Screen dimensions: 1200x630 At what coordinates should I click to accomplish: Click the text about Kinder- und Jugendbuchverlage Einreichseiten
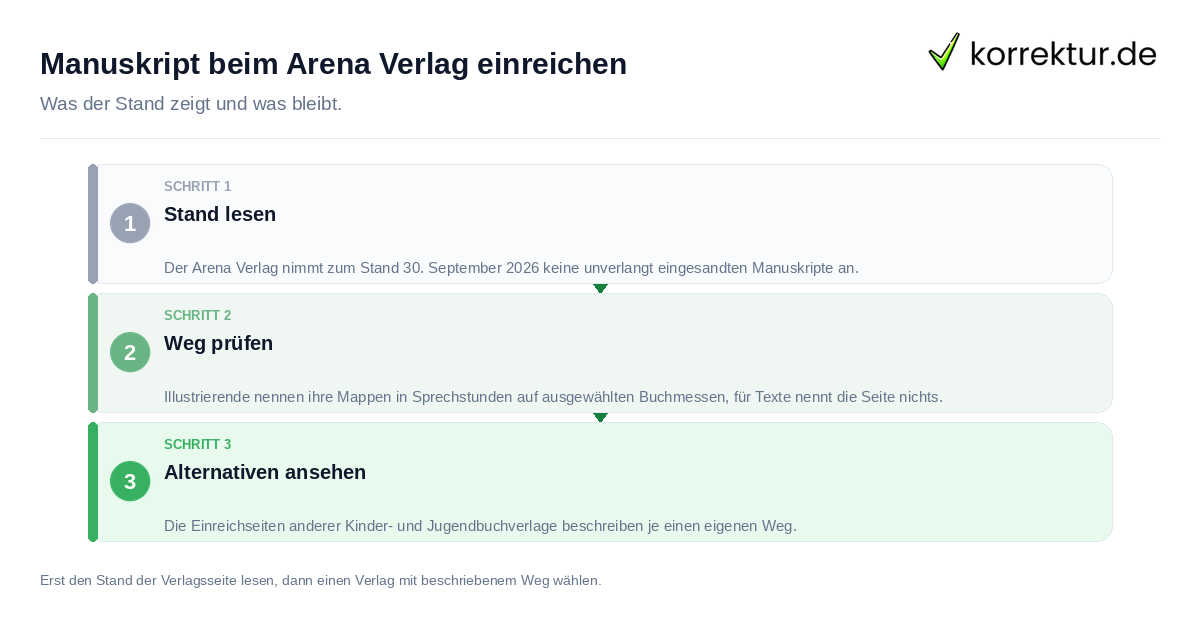[x=480, y=526]
